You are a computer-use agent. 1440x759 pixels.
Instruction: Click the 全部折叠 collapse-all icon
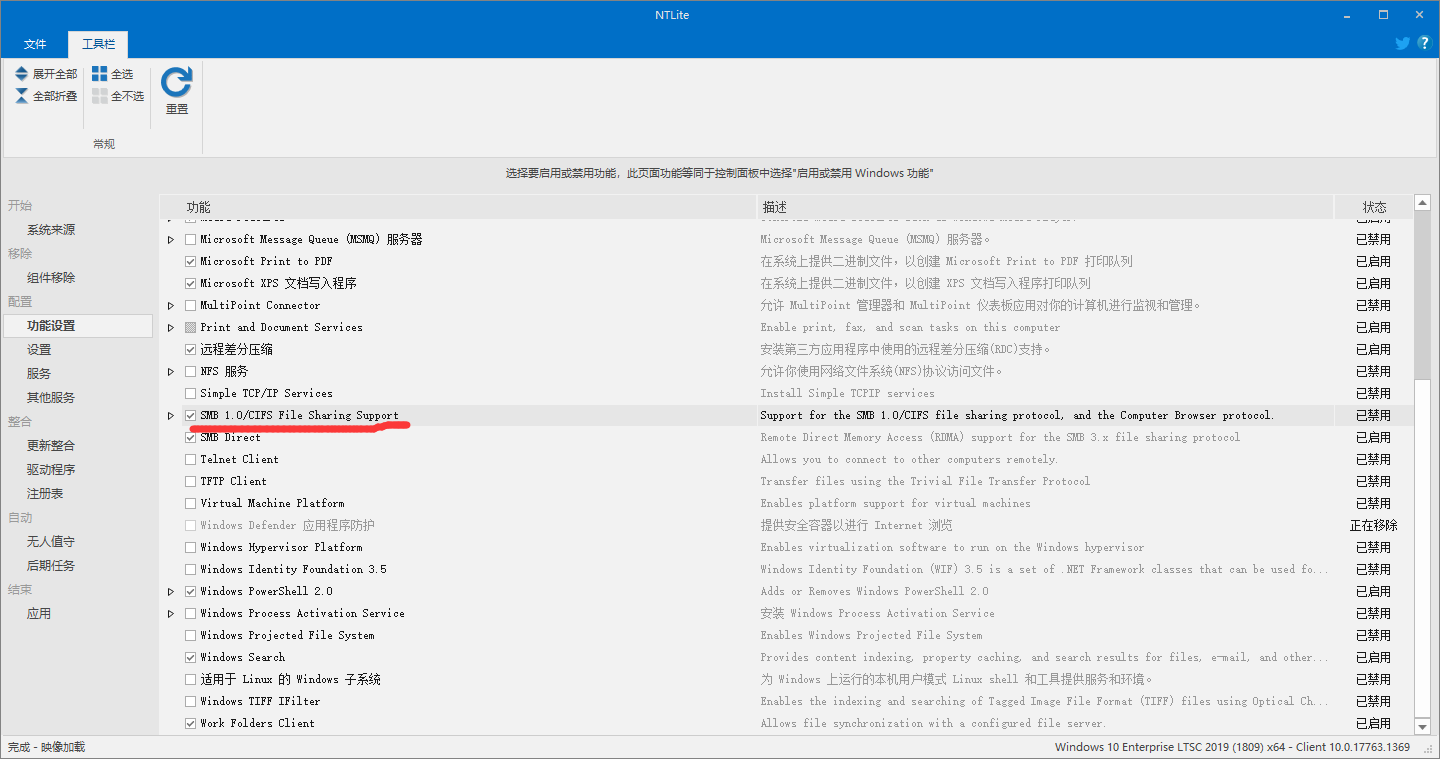(22, 96)
